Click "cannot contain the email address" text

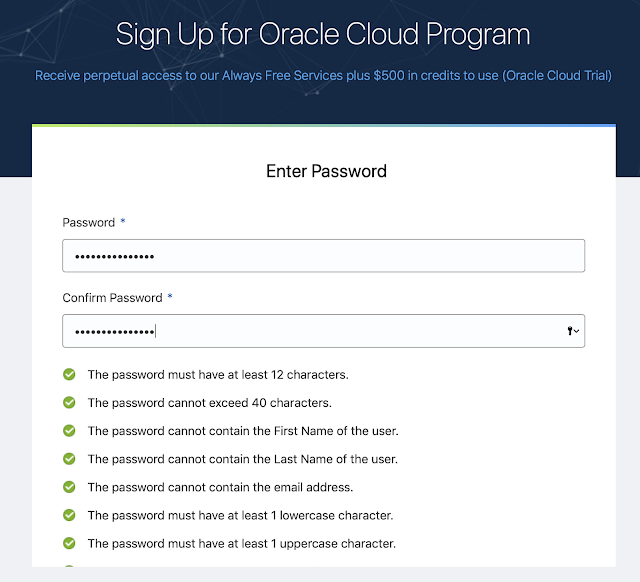(x=220, y=487)
